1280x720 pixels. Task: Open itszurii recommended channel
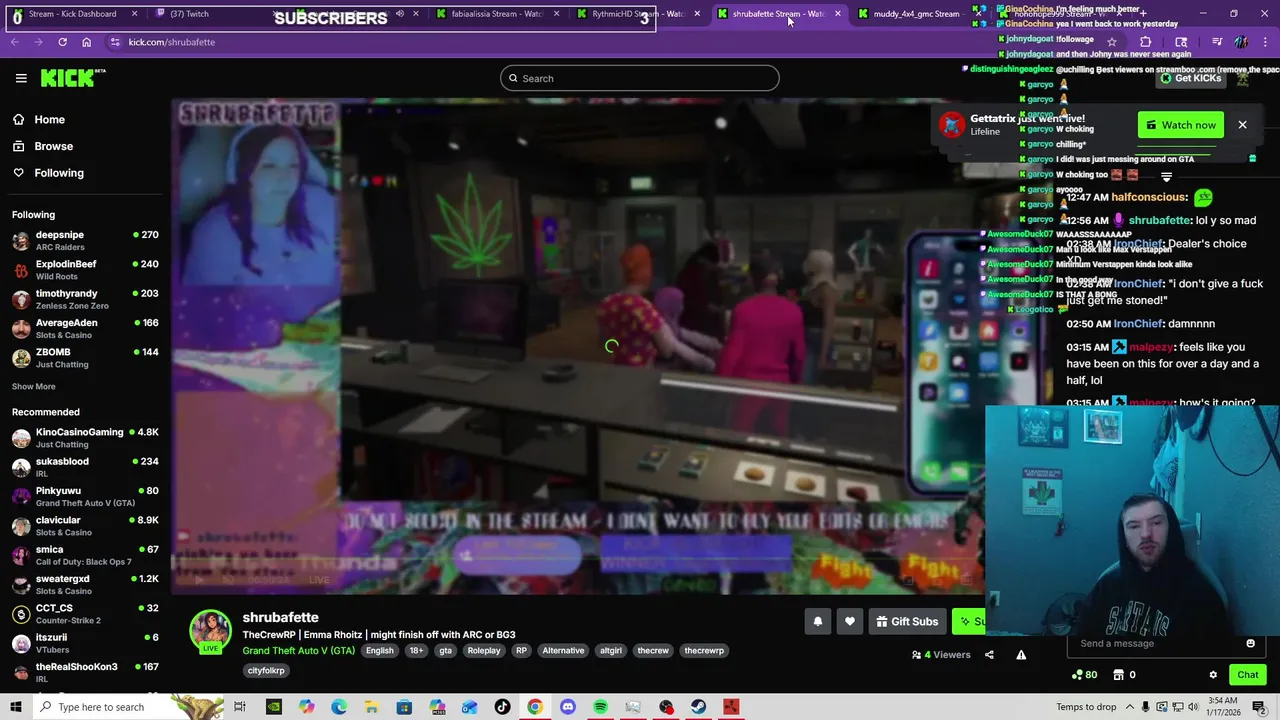pyautogui.click(x=85, y=642)
